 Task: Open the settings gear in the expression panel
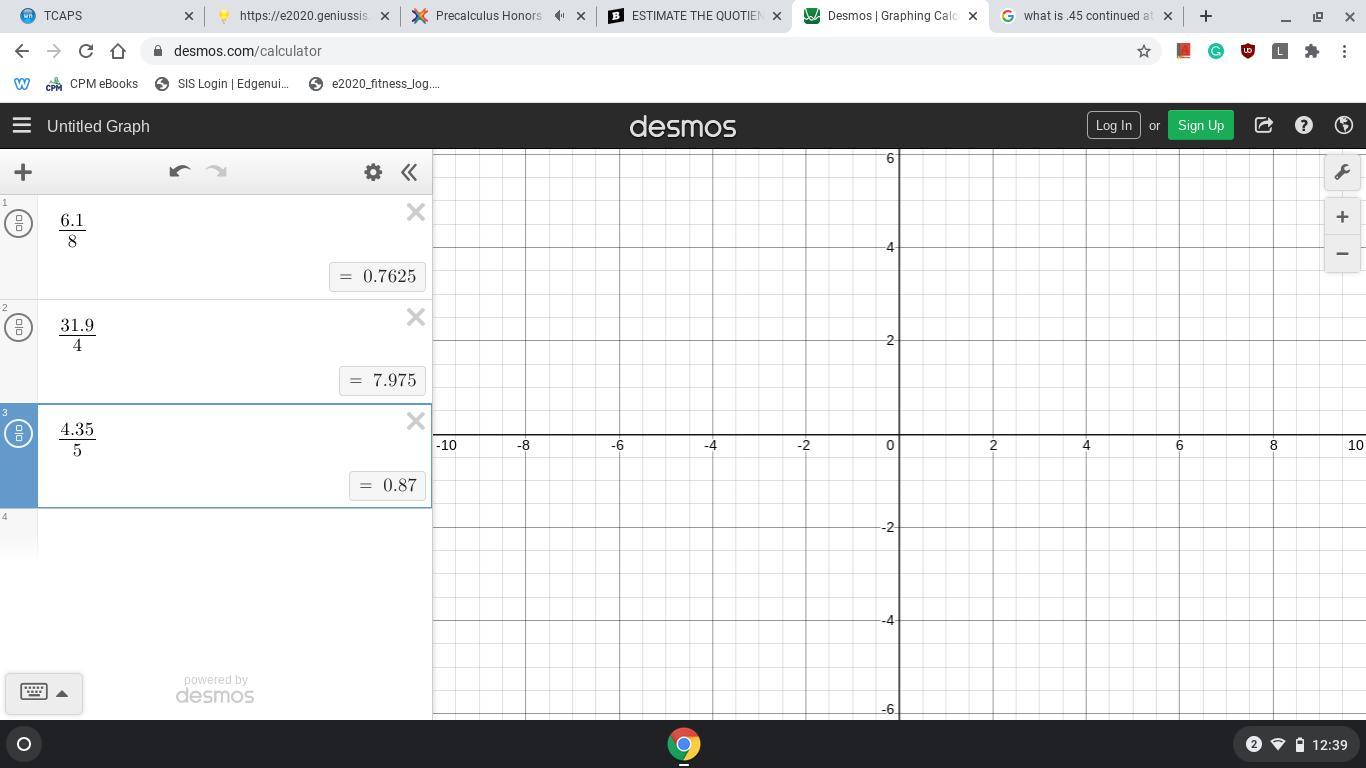tap(372, 171)
